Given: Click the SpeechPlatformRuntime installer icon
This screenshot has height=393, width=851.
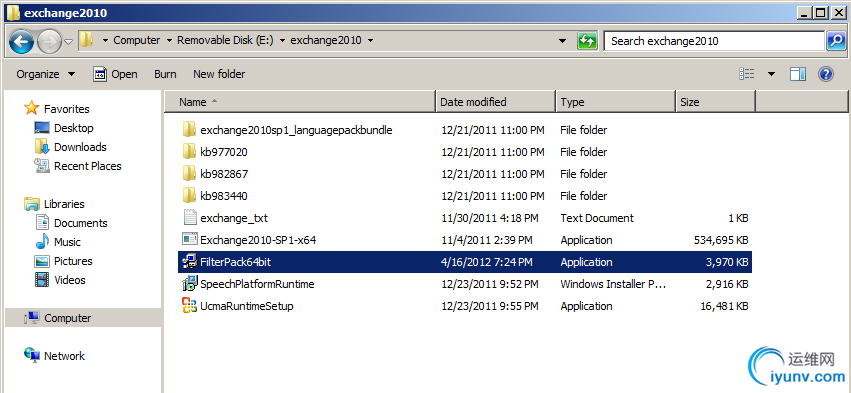Looking at the screenshot, I should (189, 284).
